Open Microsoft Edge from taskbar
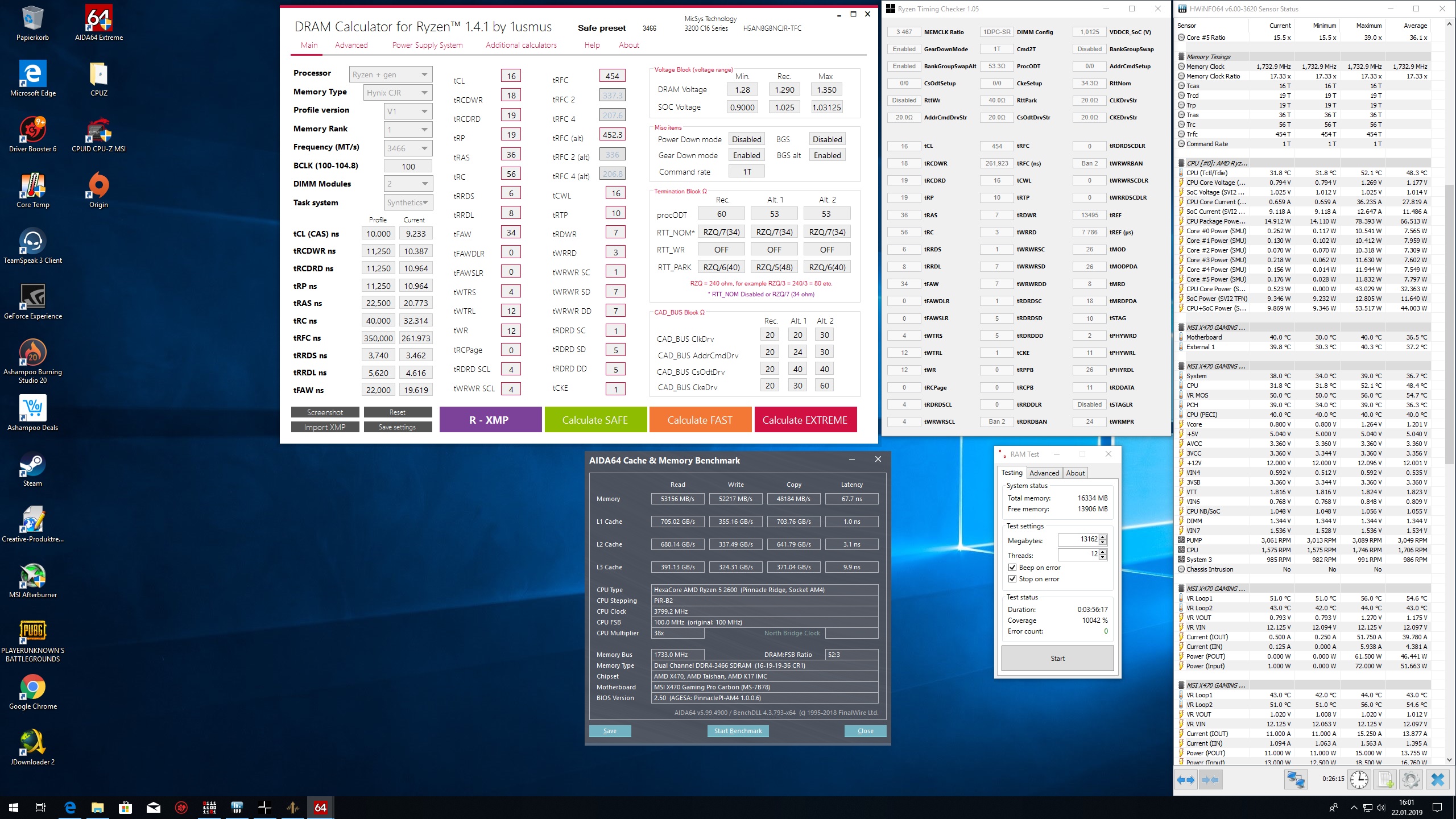Viewport: 1456px width, 819px height. pyautogui.click(x=70, y=808)
